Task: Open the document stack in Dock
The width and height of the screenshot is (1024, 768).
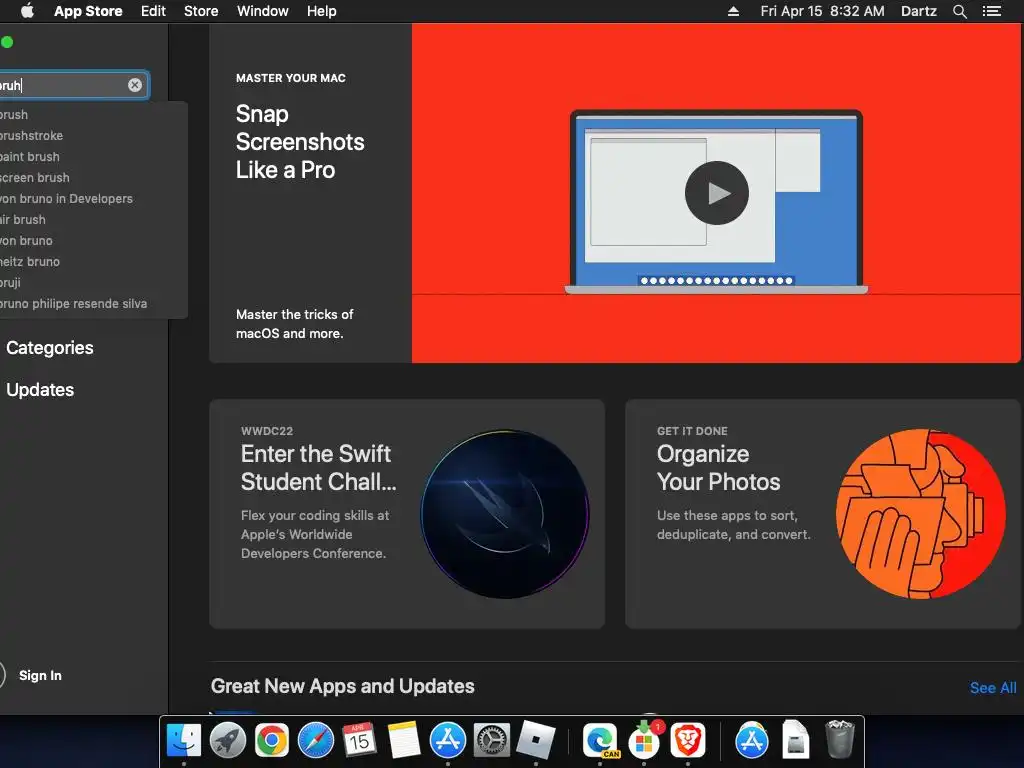Action: tap(795, 740)
